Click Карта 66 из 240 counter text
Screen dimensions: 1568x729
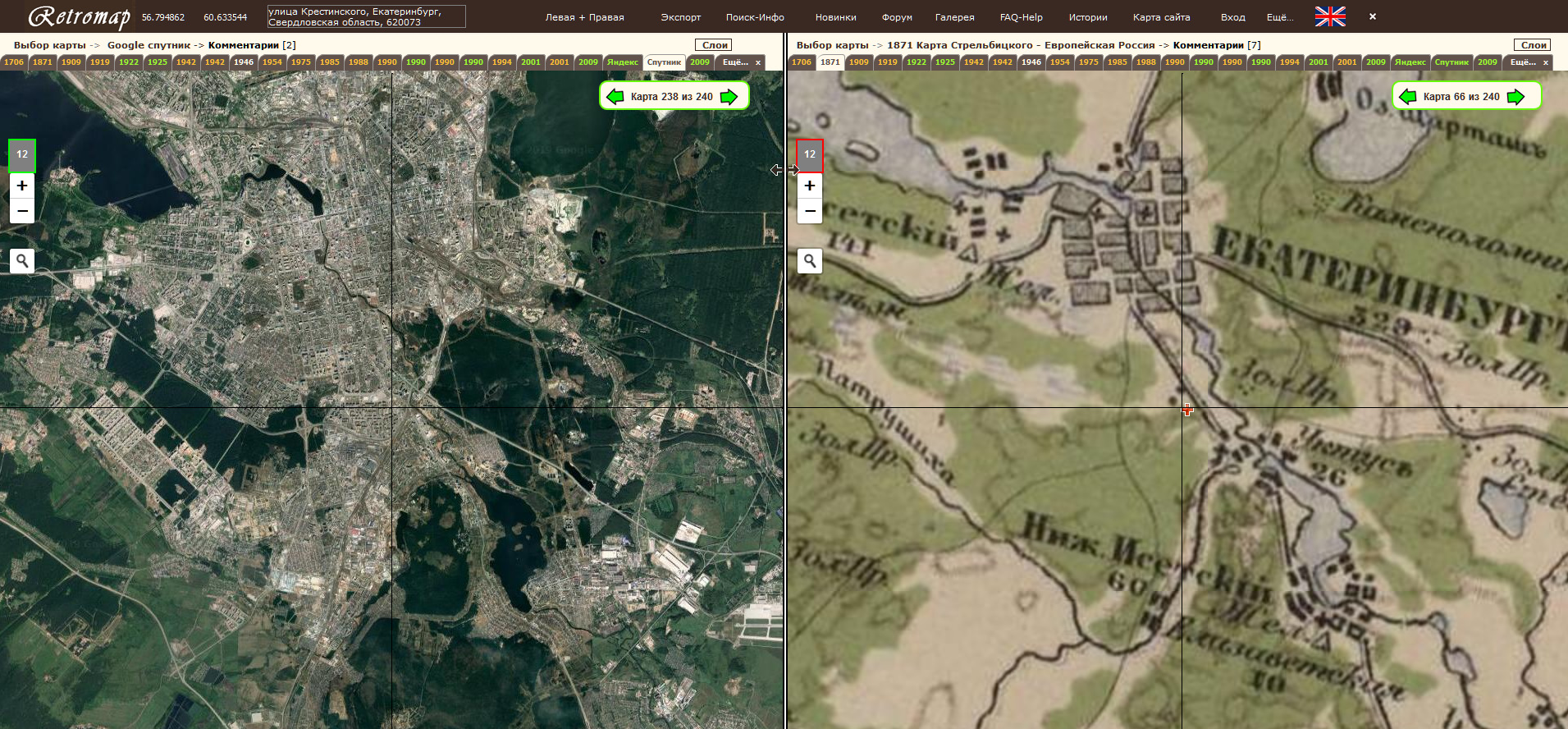[x=1461, y=97]
